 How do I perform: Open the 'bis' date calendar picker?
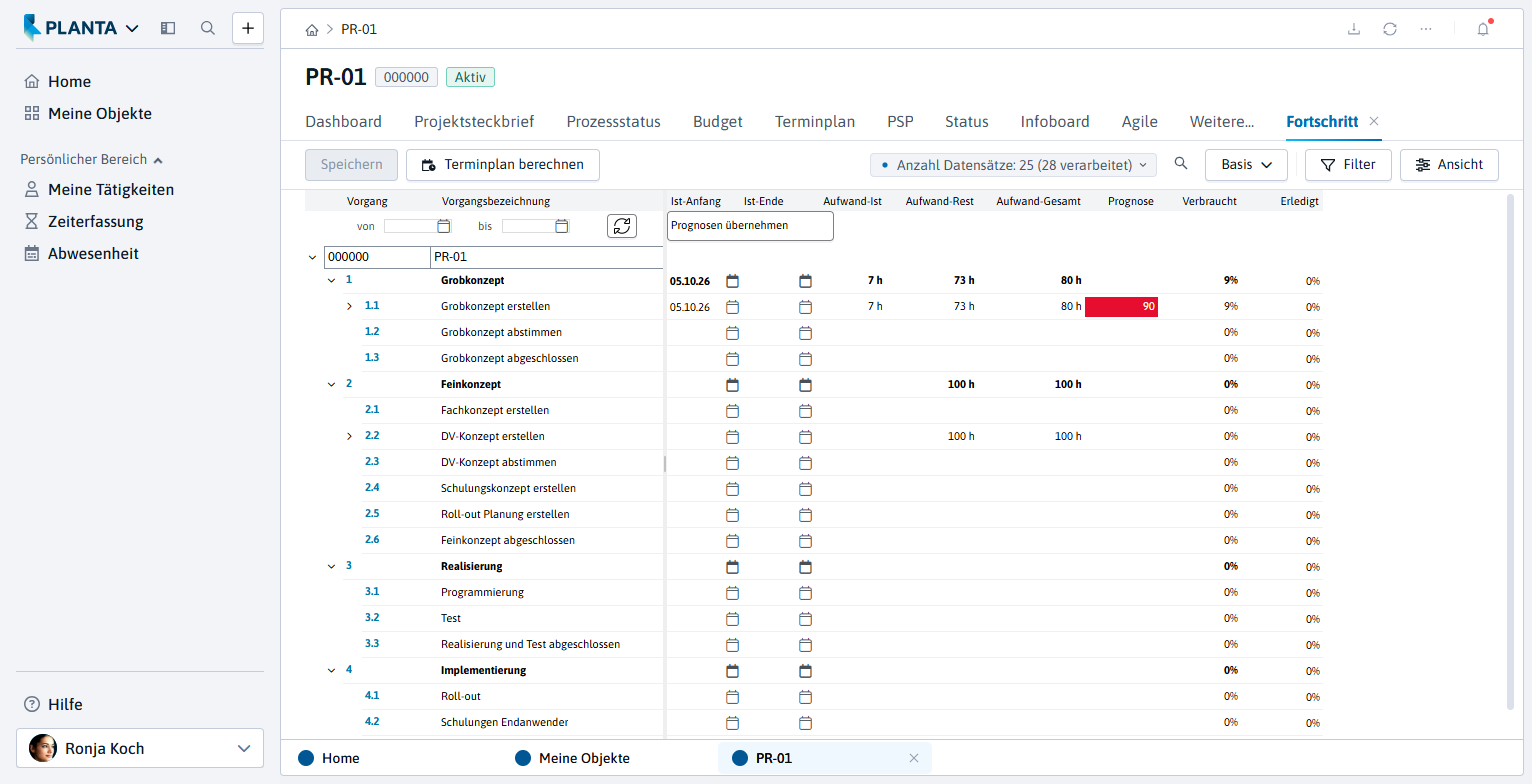click(x=562, y=226)
